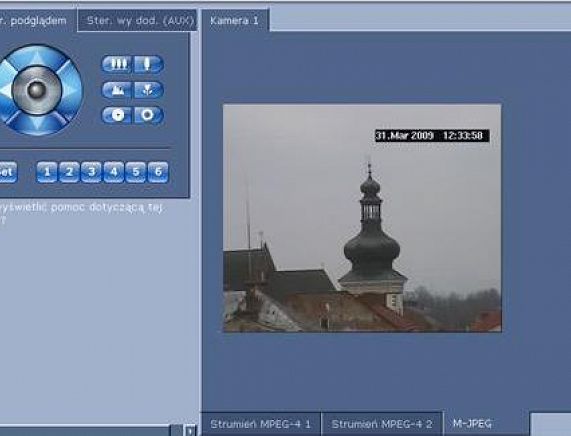Click the zoom out (wide) icon button

point(117,64)
